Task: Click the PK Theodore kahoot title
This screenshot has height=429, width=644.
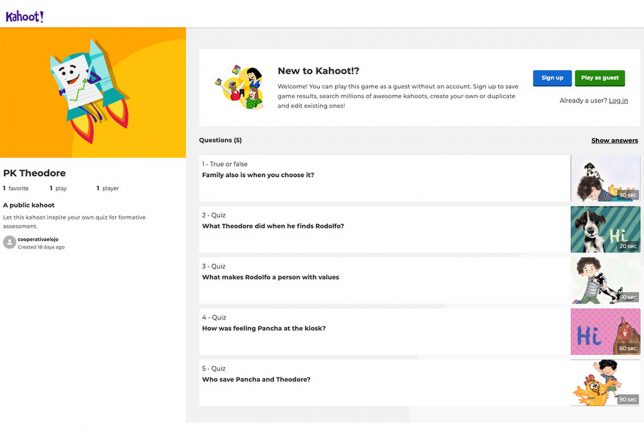Action: click(x=34, y=173)
